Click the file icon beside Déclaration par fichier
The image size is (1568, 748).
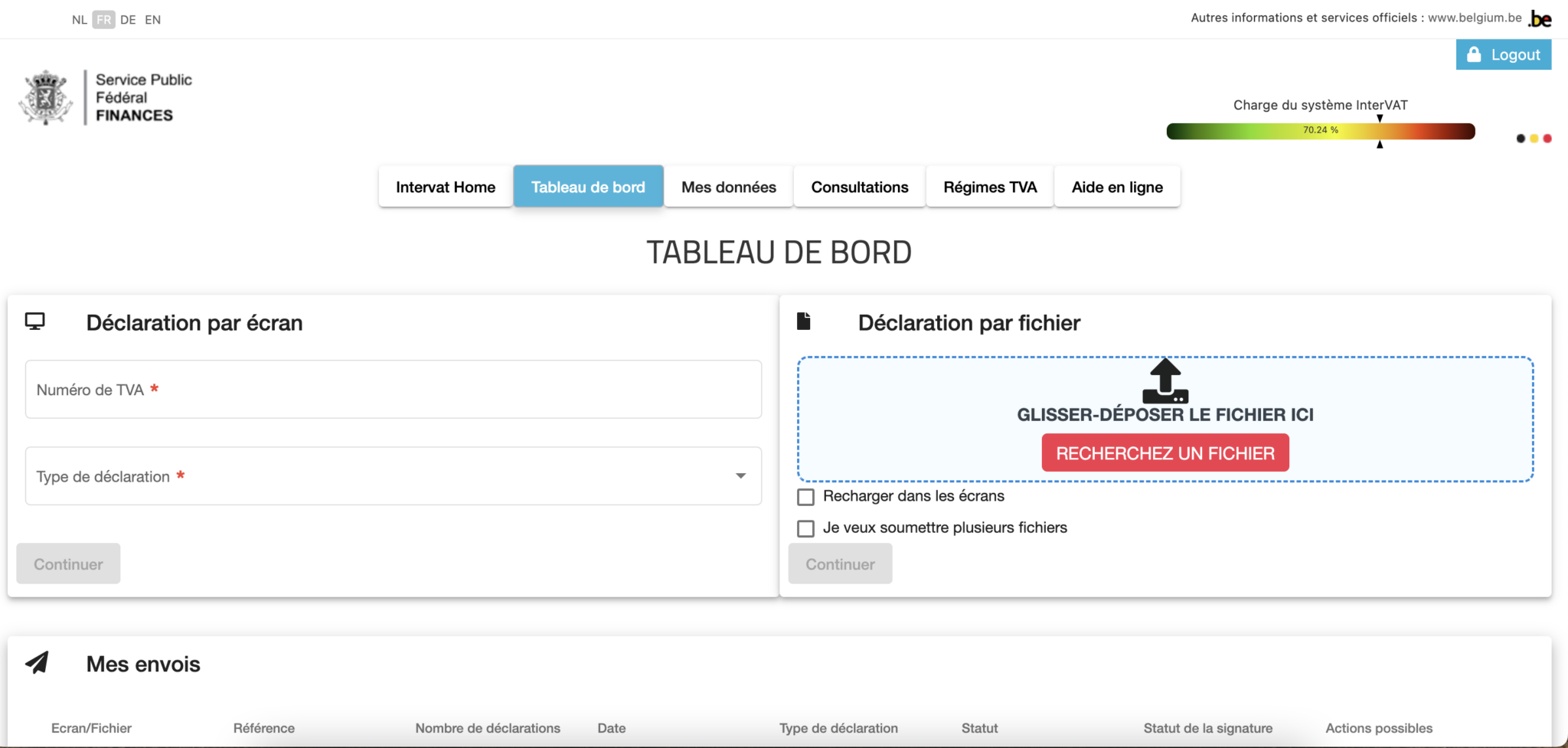click(x=803, y=322)
